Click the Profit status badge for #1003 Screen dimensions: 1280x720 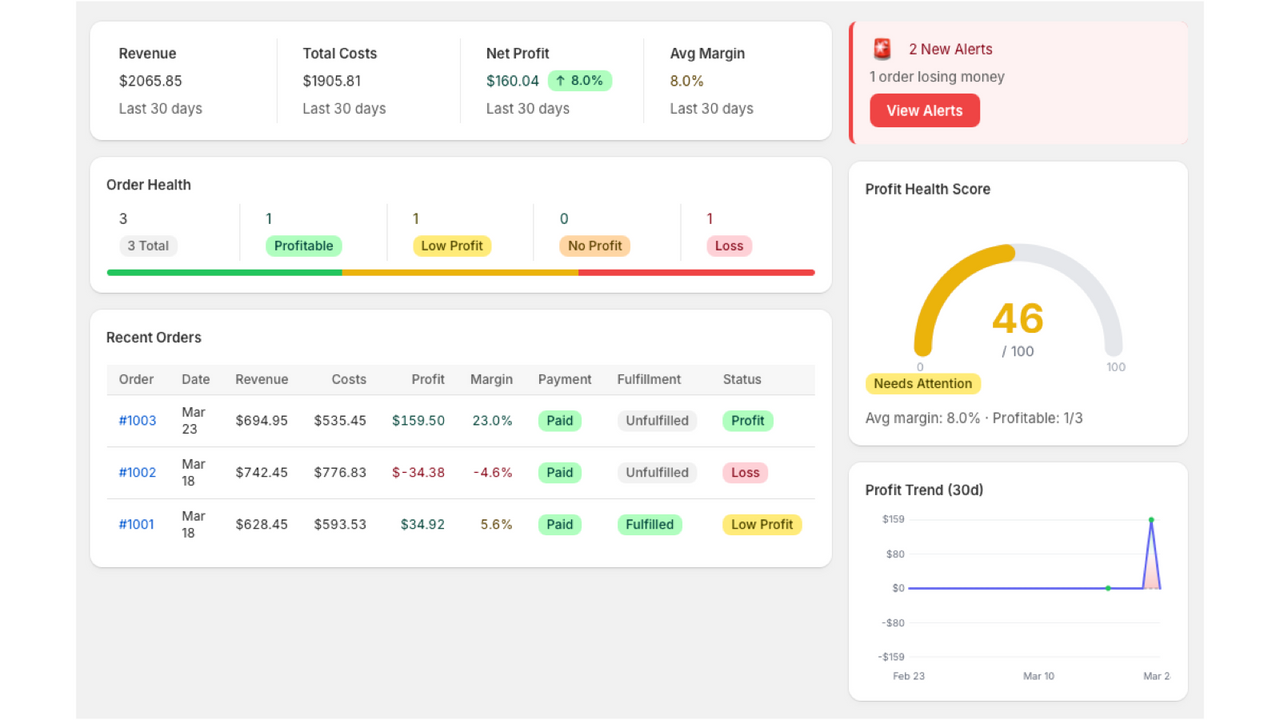748,421
